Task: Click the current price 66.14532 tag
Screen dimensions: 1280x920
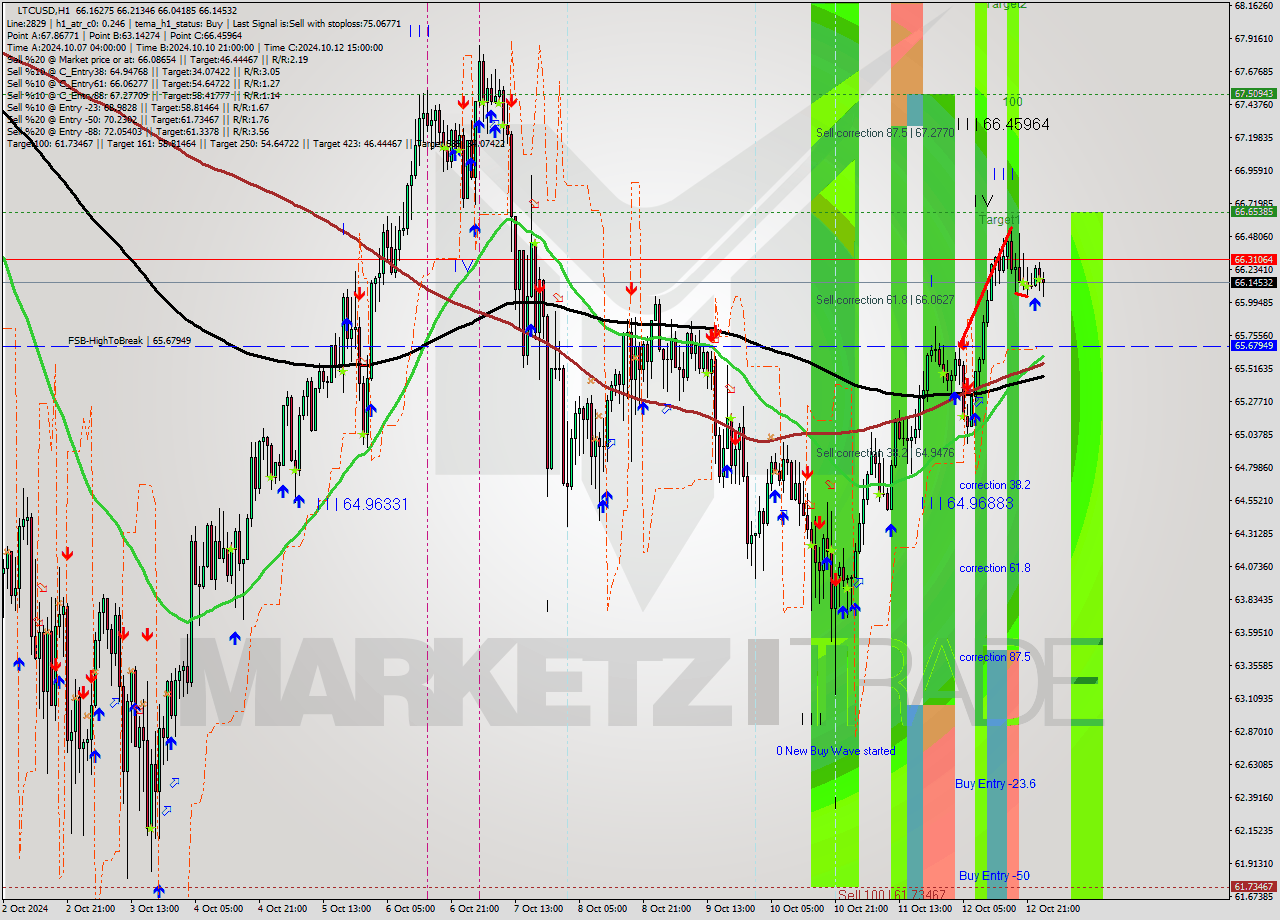Action: click(x=1253, y=282)
